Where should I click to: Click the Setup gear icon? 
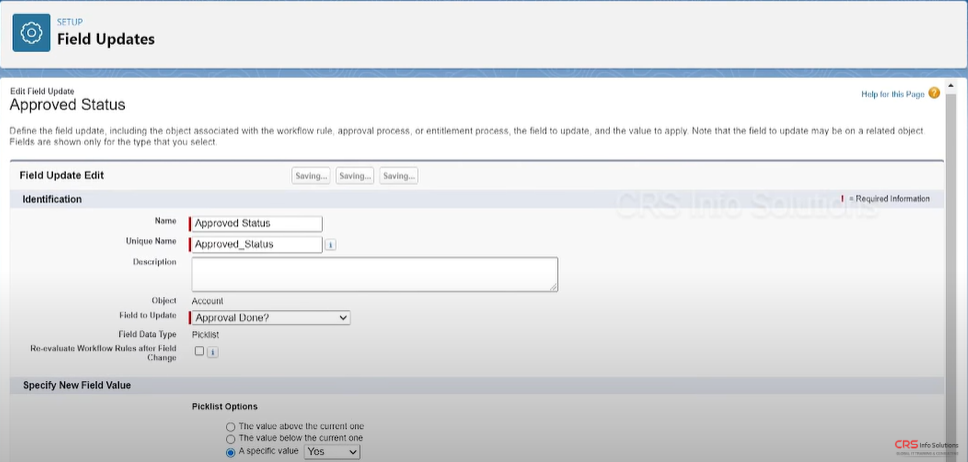pos(31,33)
